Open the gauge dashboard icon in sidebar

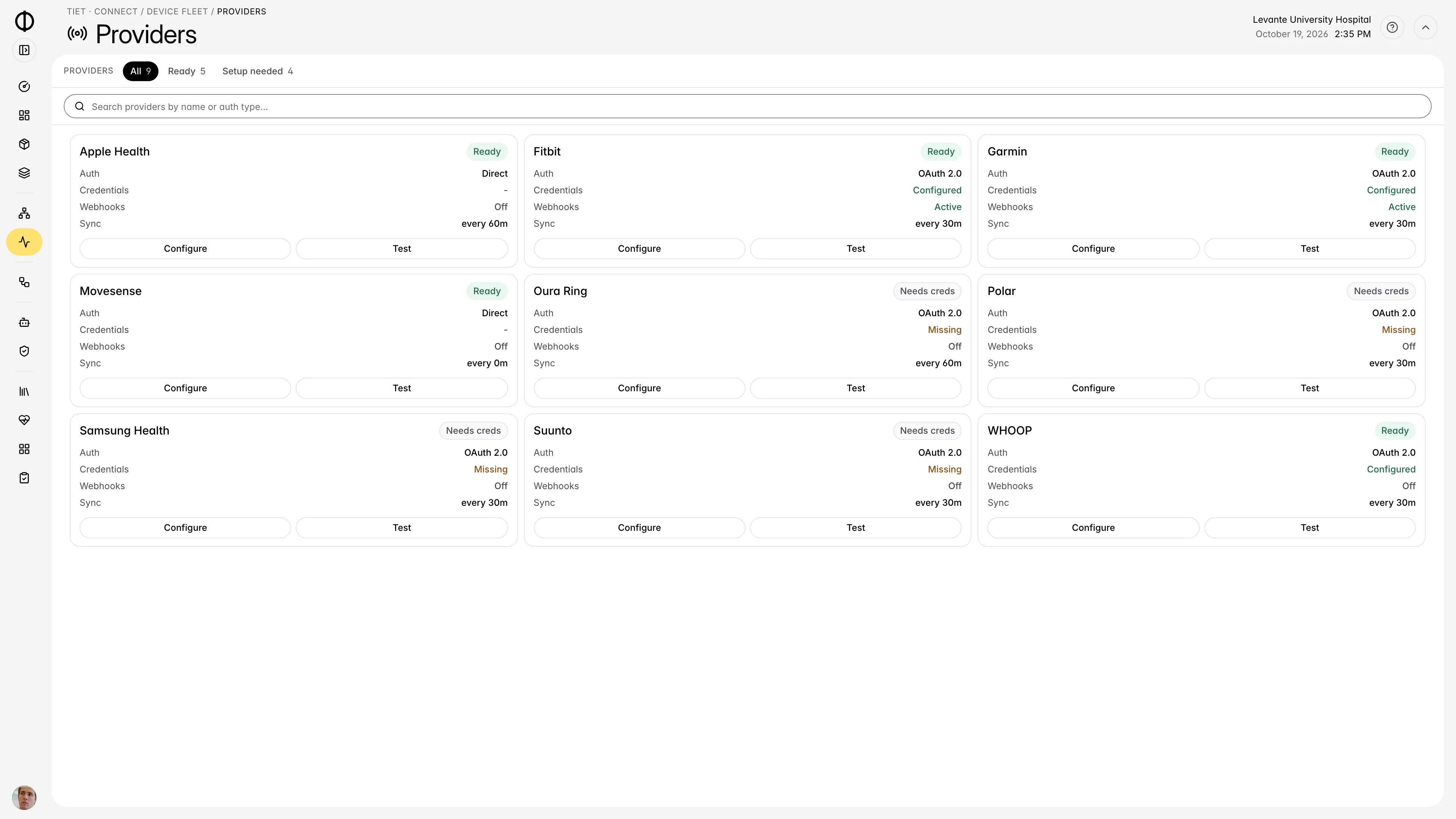[24, 86]
